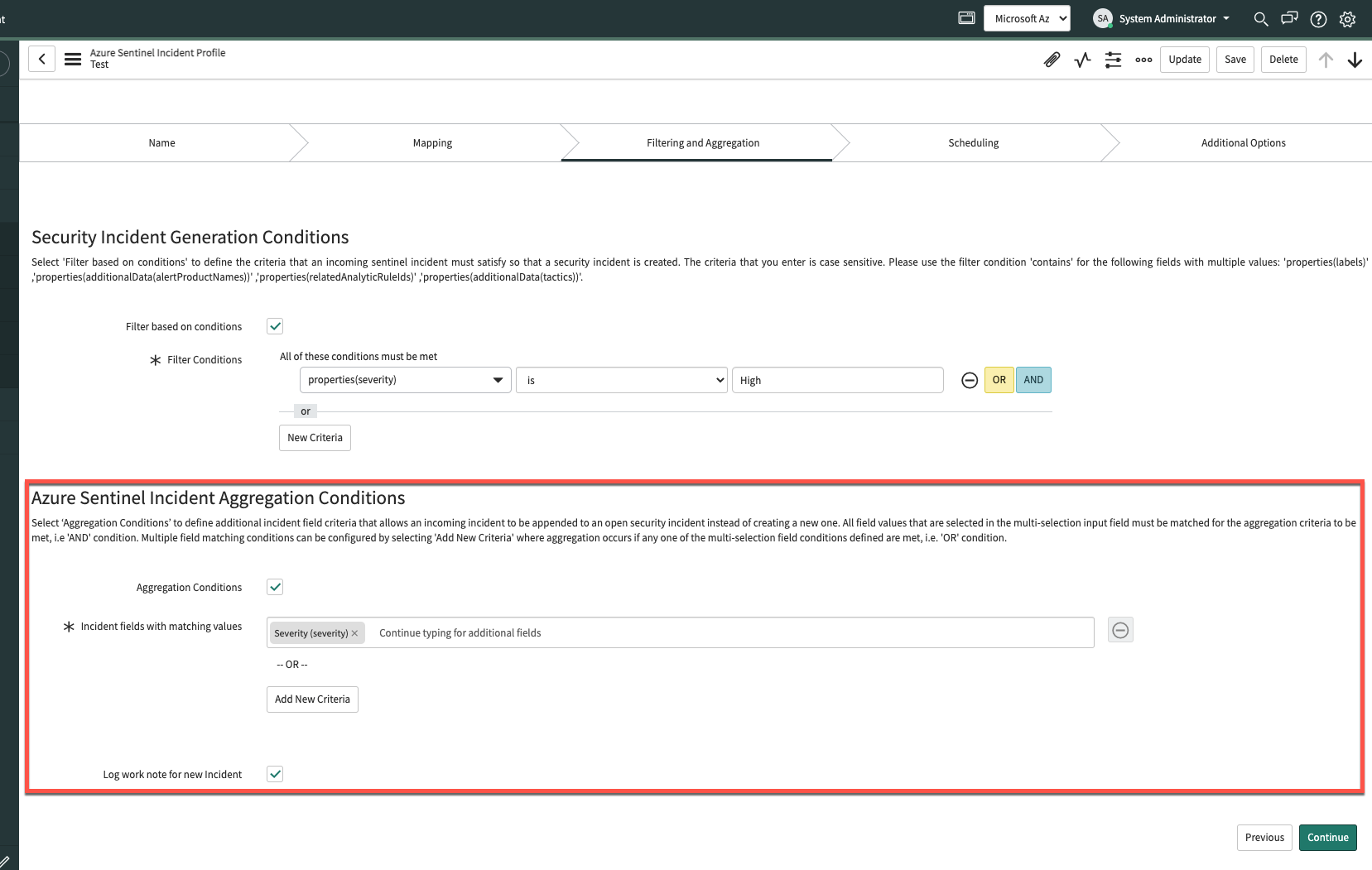Select the Filtering and Aggregation tab
Viewport: 1372px width, 870px height.
(x=703, y=143)
